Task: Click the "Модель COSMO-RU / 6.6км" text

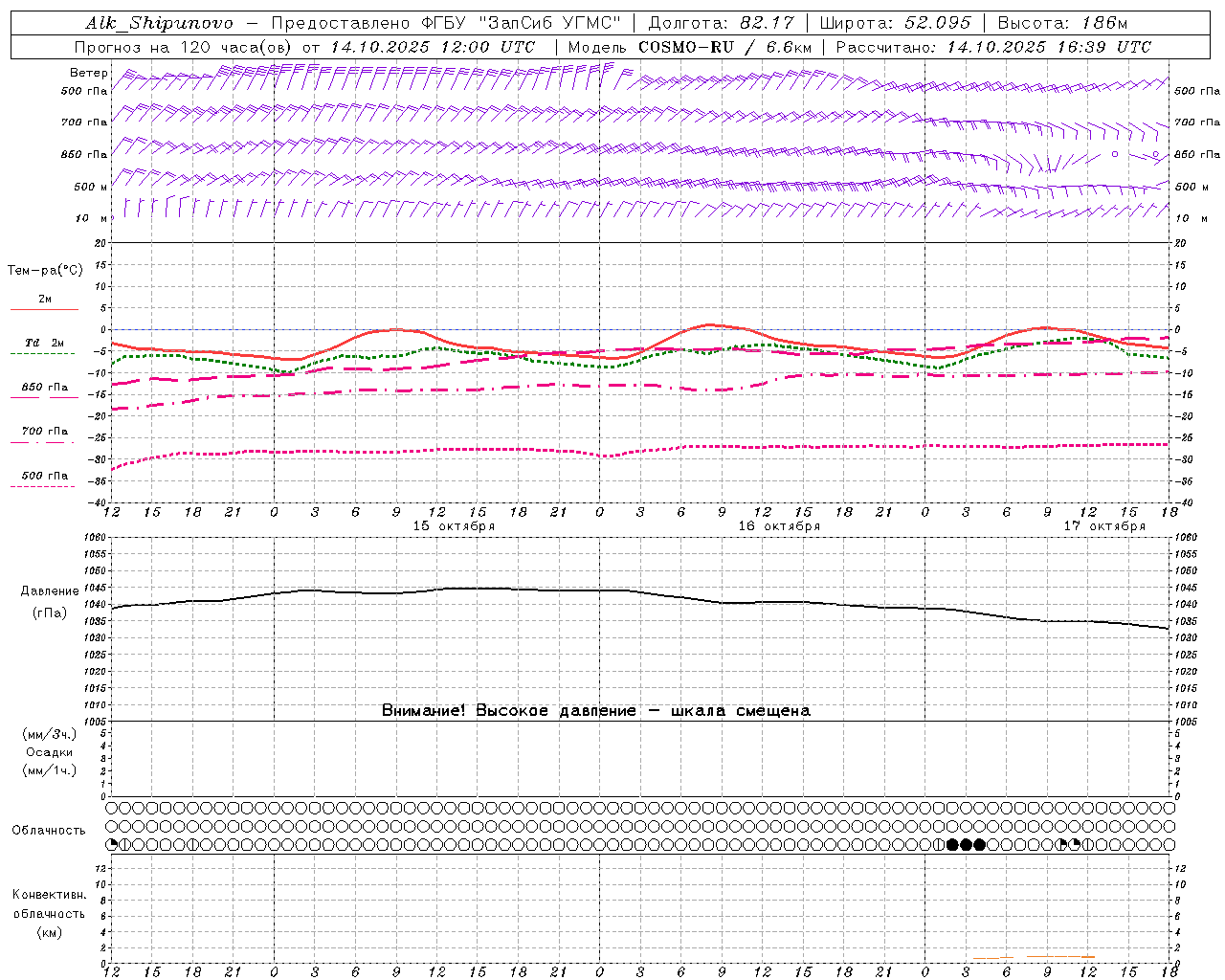Action: (x=690, y=47)
